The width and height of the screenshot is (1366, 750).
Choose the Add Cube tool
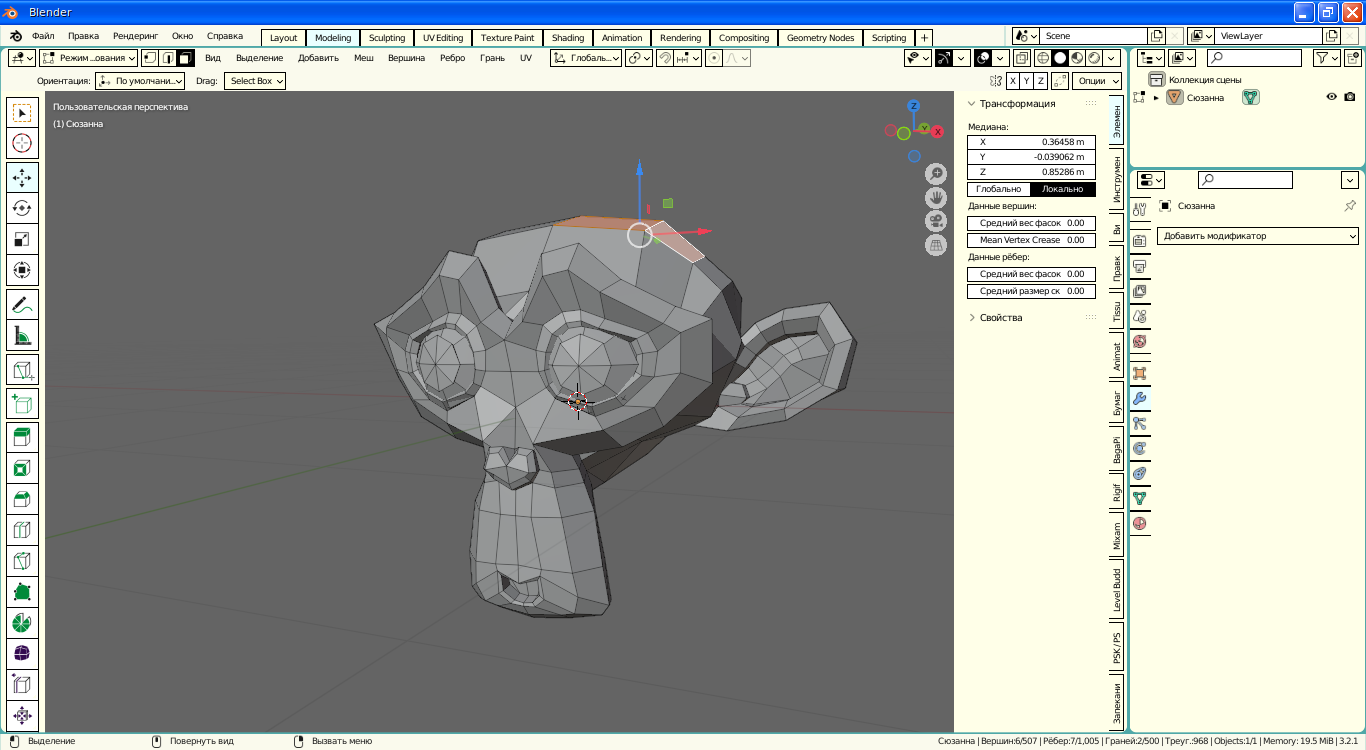(x=22, y=402)
